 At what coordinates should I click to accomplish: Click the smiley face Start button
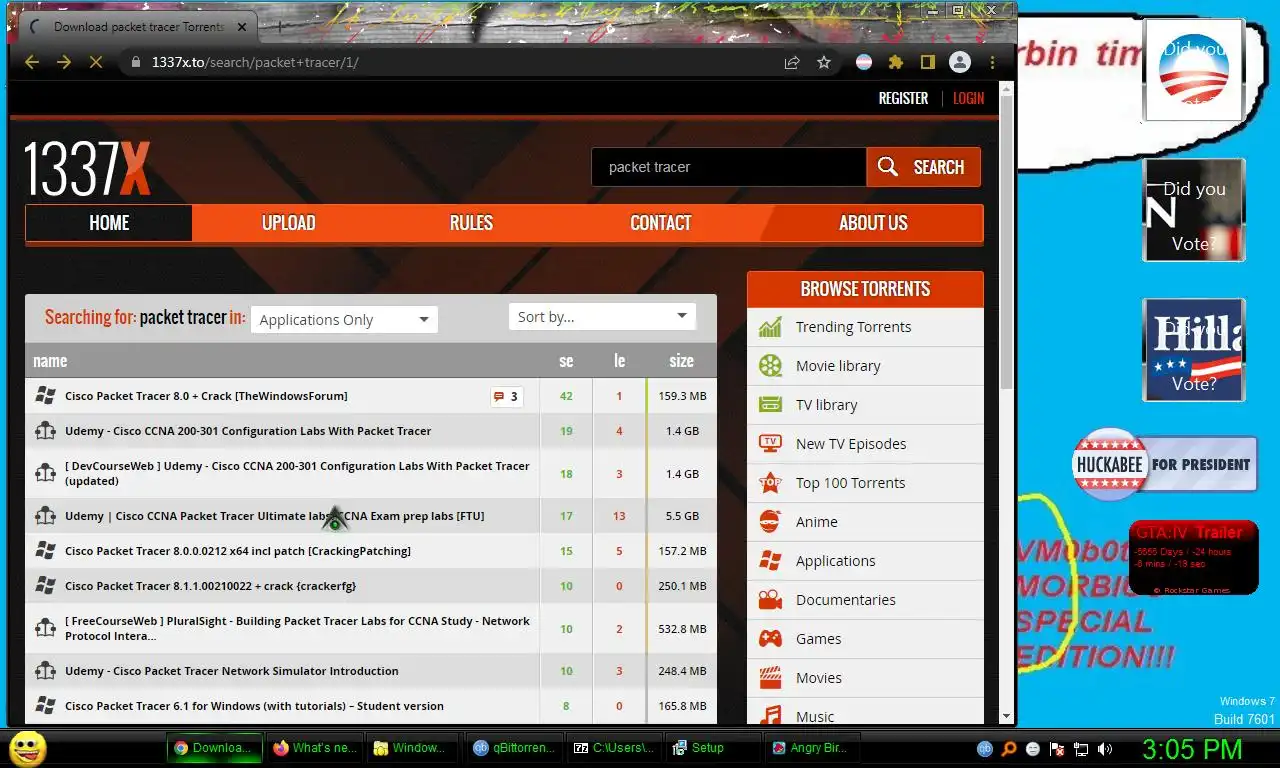28,748
